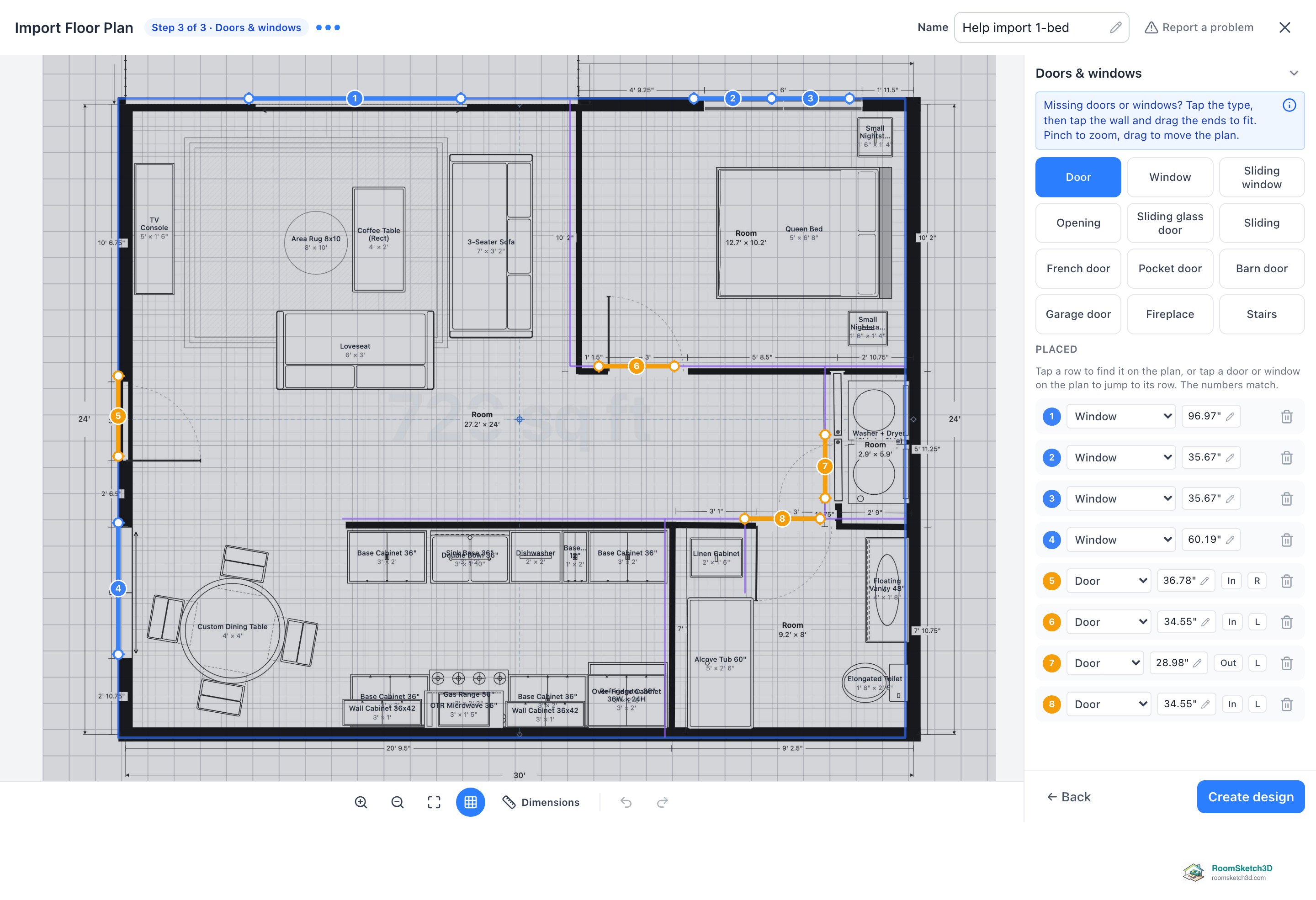The height and width of the screenshot is (900, 1316).
Task: Collapse the Doors & windows panel chevron
Action: click(x=1293, y=73)
